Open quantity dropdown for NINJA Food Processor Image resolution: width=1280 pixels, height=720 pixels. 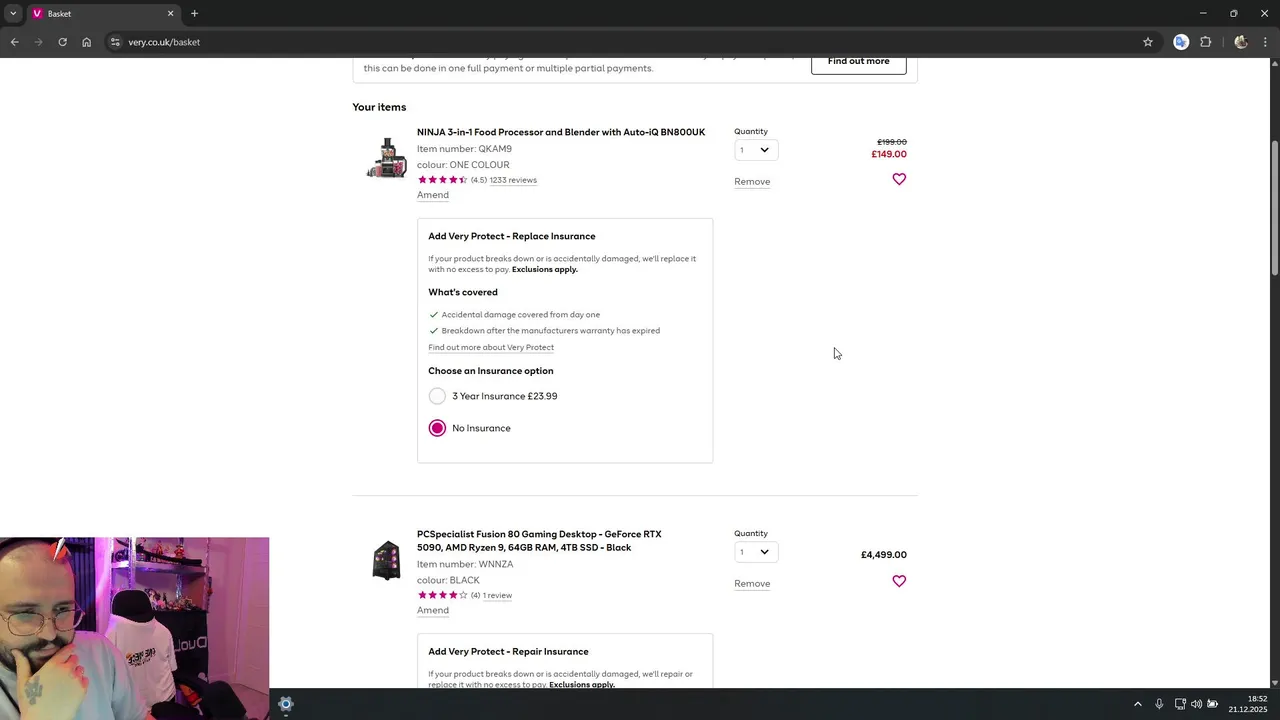[755, 150]
